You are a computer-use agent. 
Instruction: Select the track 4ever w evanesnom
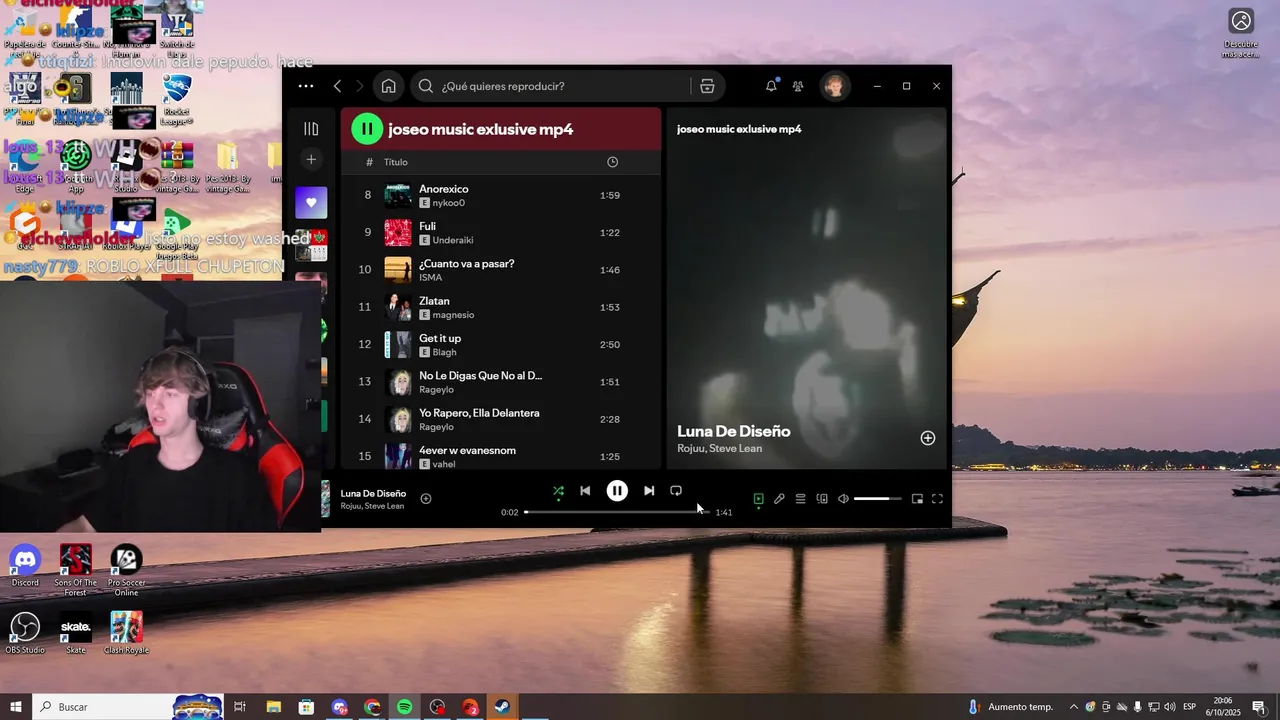pyautogui.click(x=501, y=456)
